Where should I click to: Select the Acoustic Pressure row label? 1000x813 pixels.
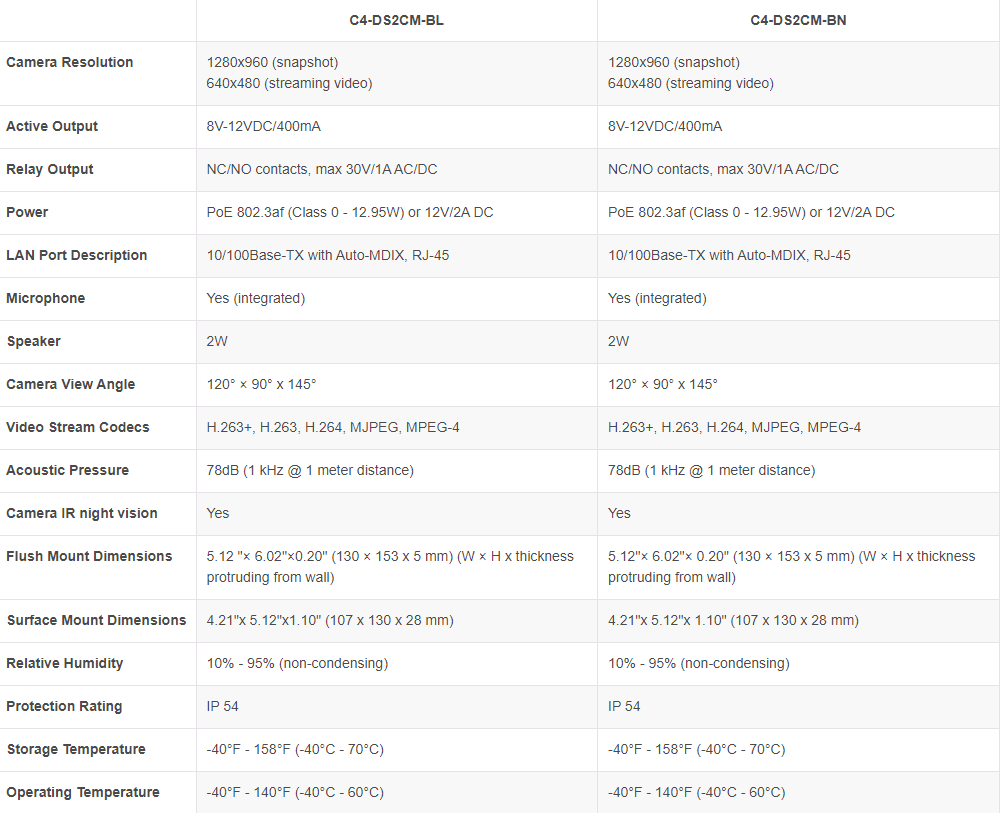coord(68,470)
